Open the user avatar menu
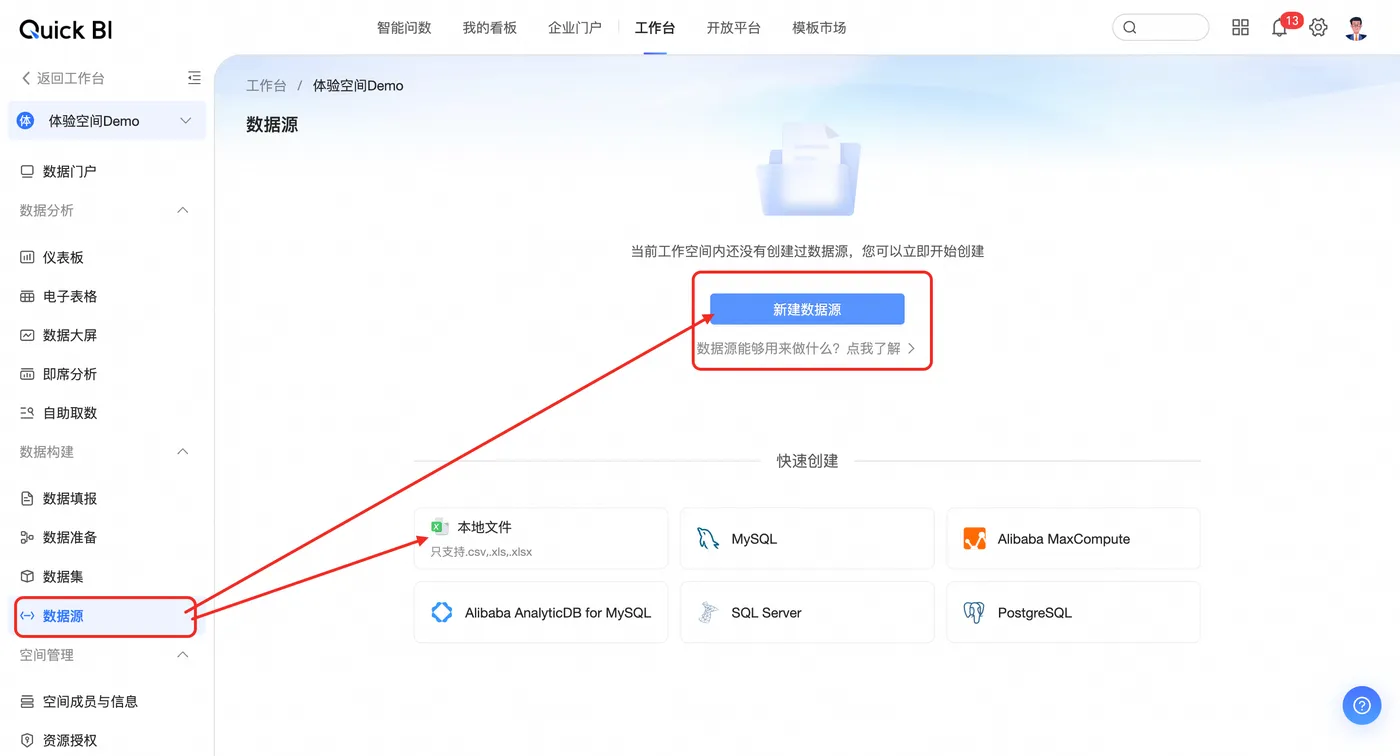 [1356, 28]
